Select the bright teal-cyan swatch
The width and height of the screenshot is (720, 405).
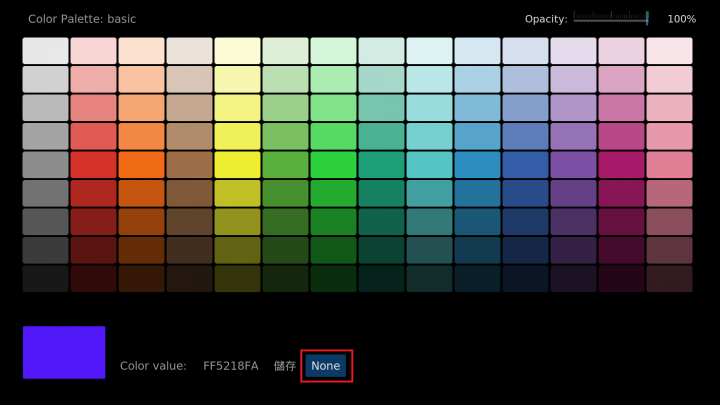coord(429,164)
